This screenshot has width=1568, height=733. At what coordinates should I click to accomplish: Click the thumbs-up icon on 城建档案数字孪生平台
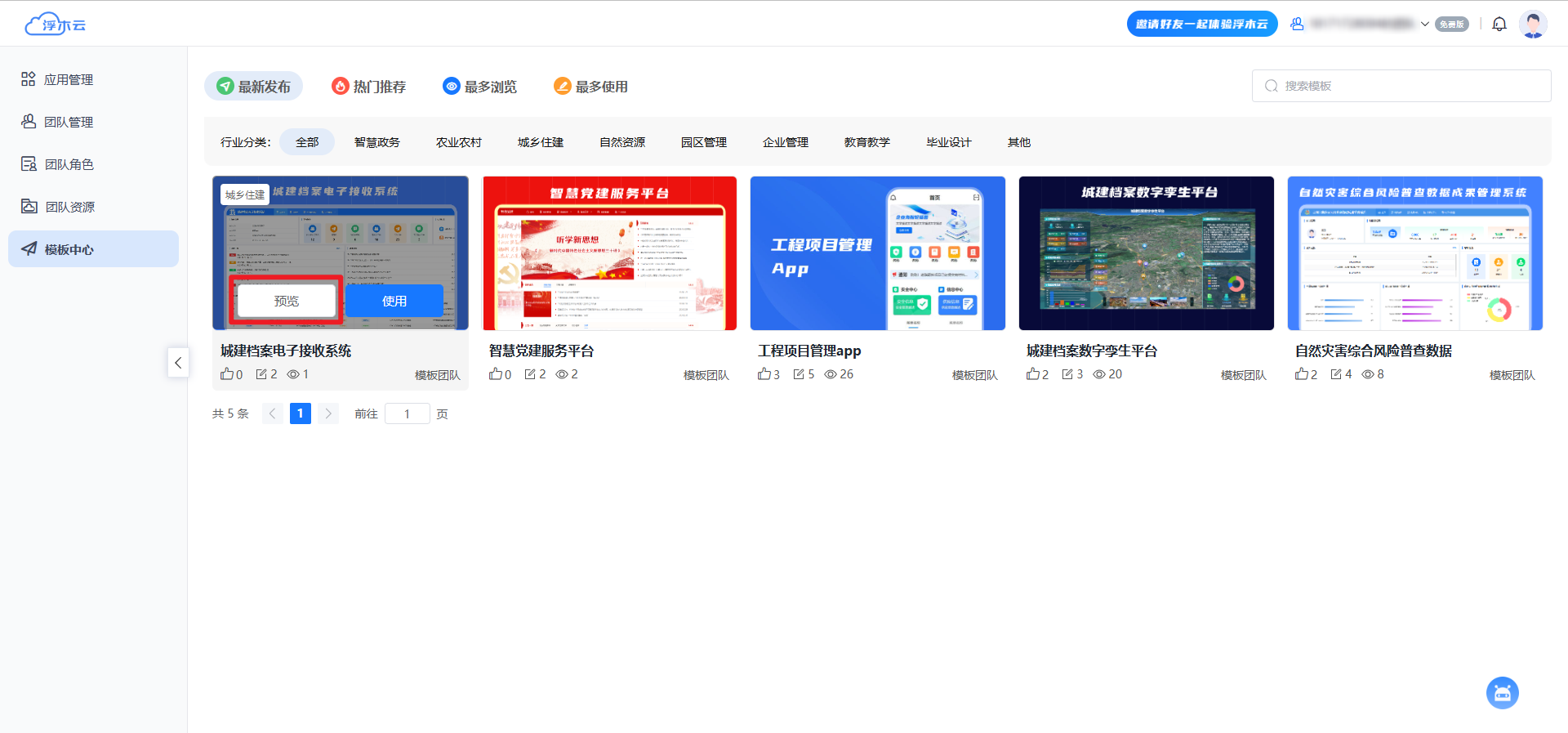click(1033, 374)
